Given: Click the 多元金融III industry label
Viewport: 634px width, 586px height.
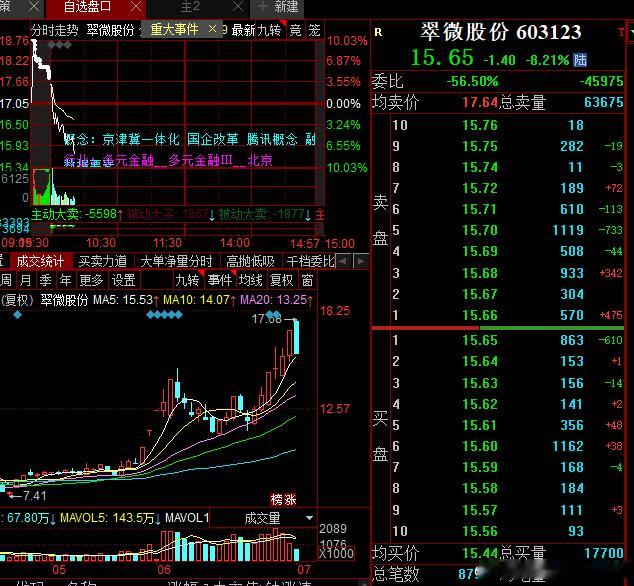Looking at the screenshot, I should tap(200, 161).
